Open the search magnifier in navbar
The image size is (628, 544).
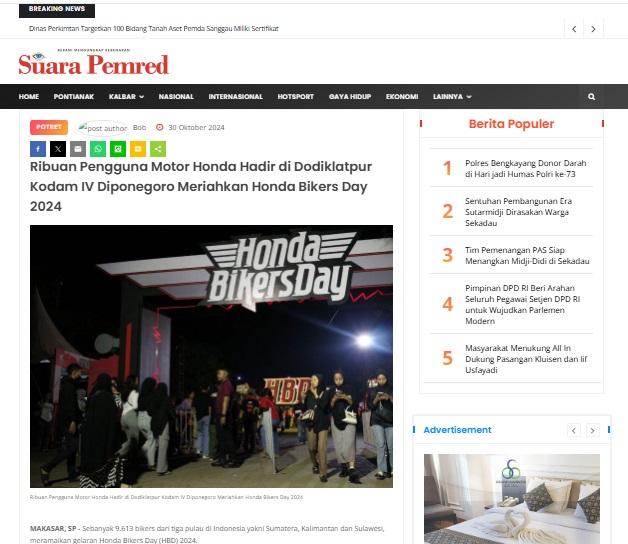(591, 97)
